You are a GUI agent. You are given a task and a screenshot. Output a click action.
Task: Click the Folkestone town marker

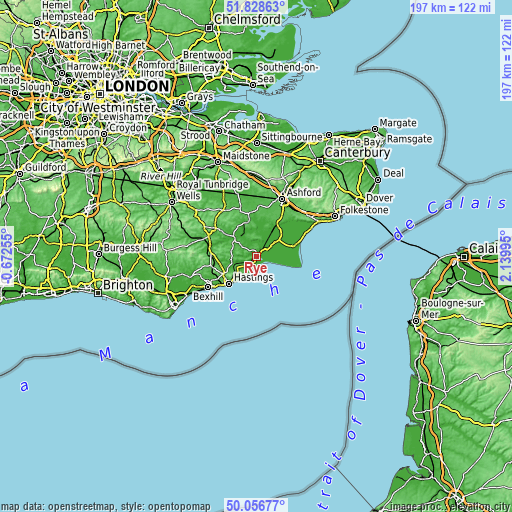click(335, 216)
